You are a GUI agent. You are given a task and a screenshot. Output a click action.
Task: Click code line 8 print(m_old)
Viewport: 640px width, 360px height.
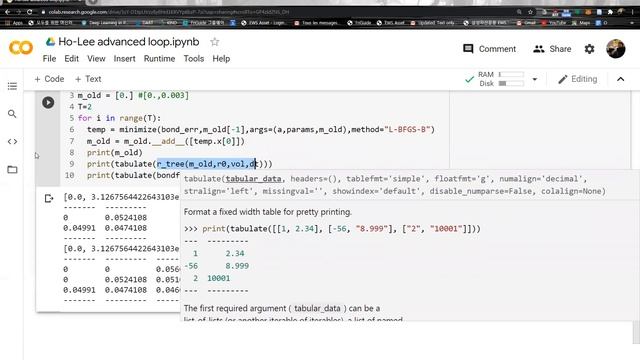(x=115, y=153)
